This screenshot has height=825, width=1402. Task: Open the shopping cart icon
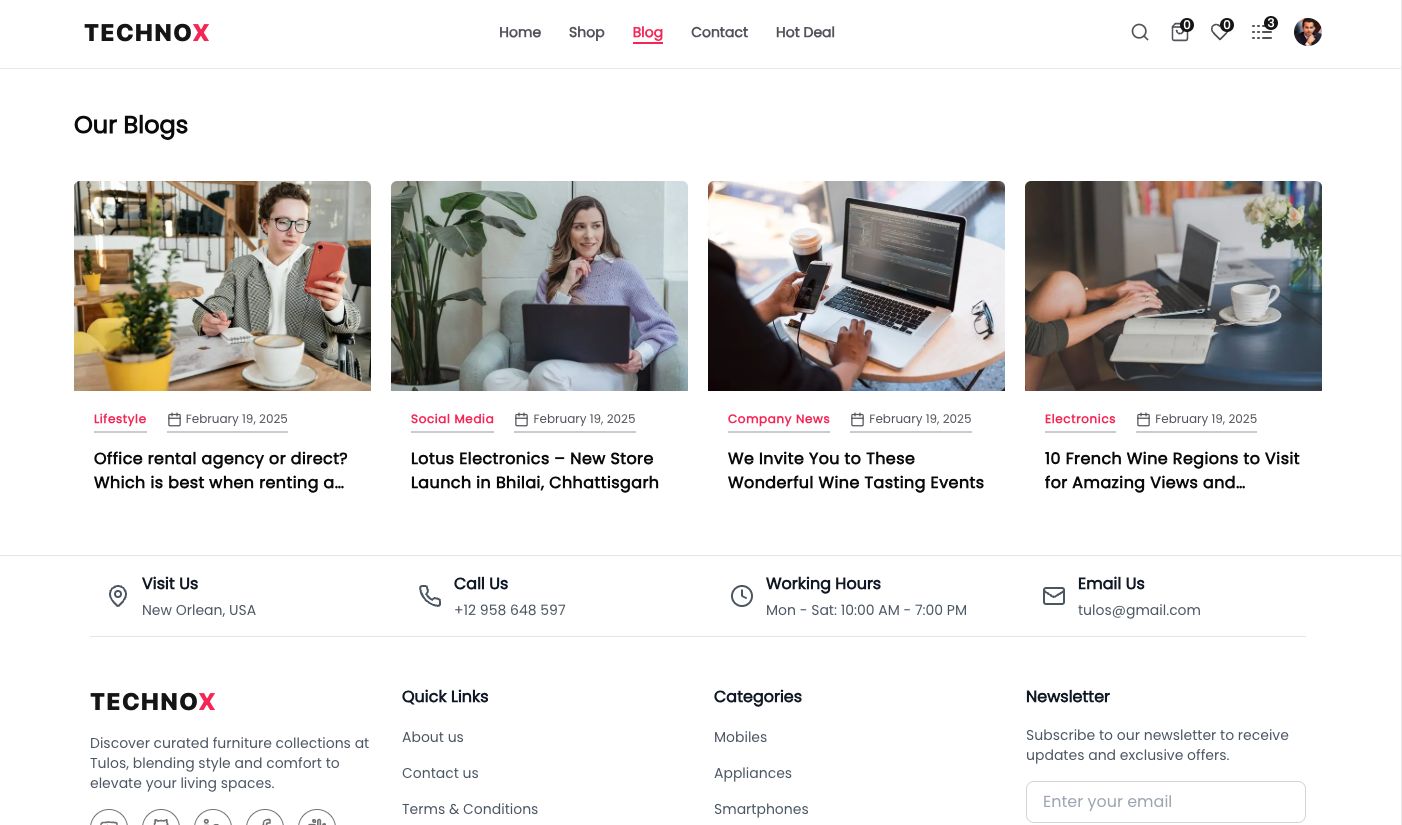(x=1180, y=32)
